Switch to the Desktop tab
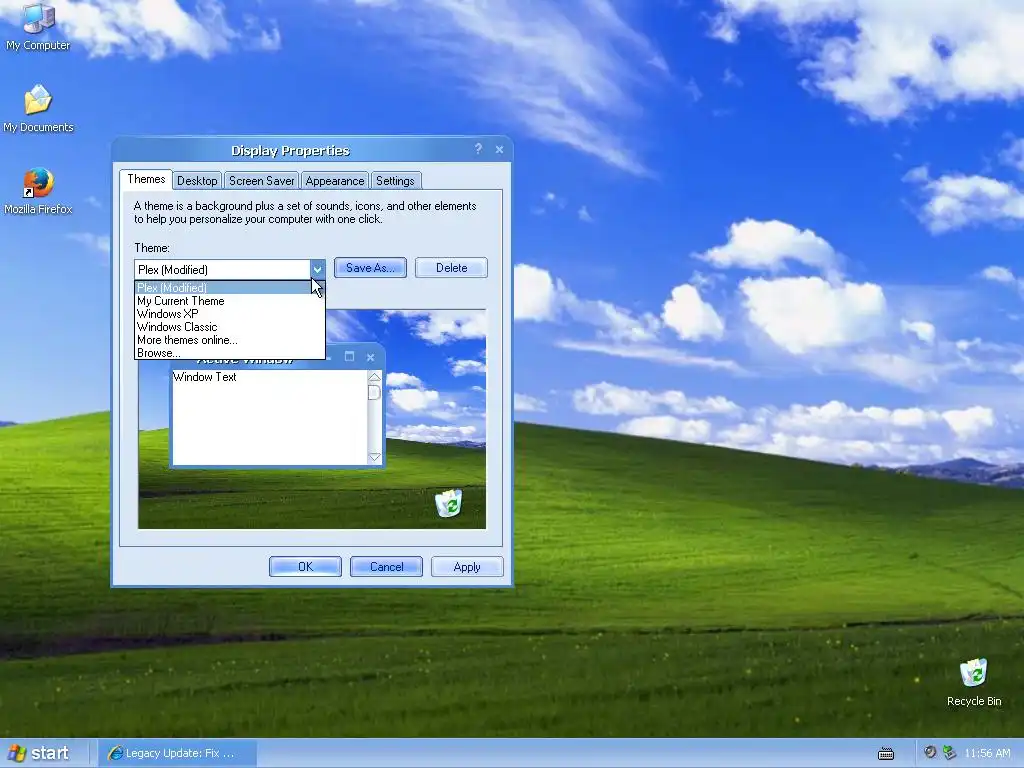1024x768 pixels. pos(197,181)
